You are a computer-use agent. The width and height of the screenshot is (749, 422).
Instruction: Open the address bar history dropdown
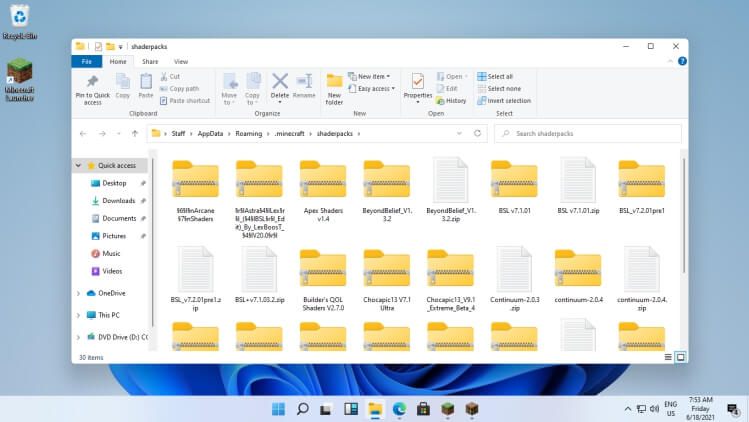coord(459,134)
